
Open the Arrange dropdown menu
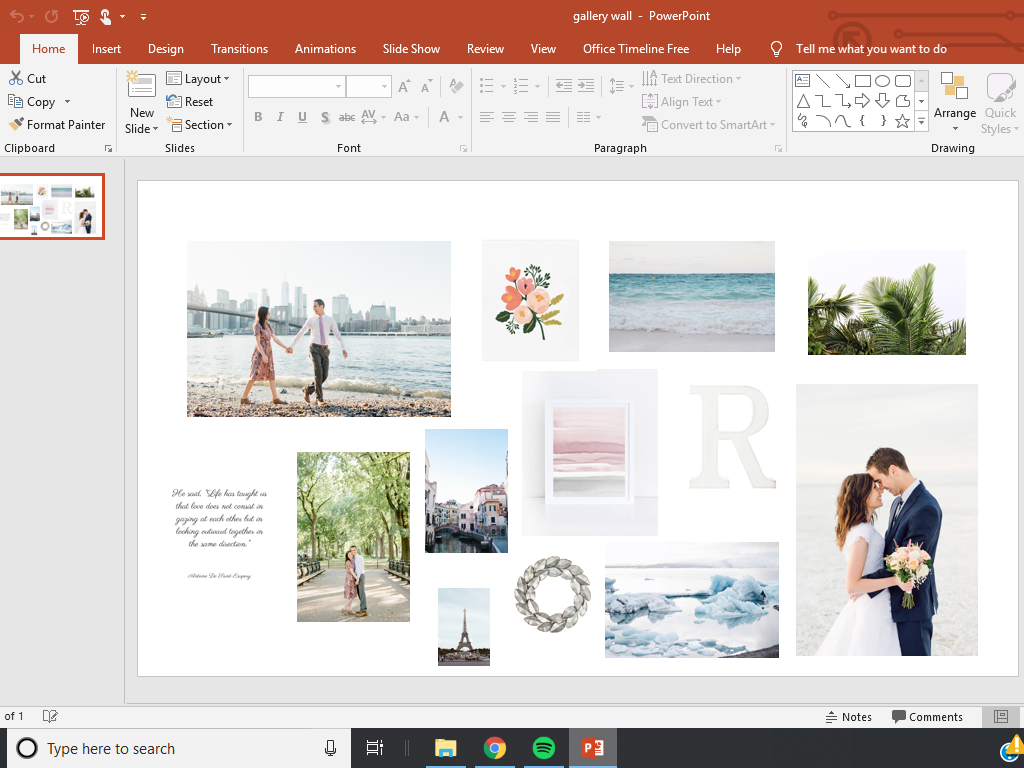[954, 103]
